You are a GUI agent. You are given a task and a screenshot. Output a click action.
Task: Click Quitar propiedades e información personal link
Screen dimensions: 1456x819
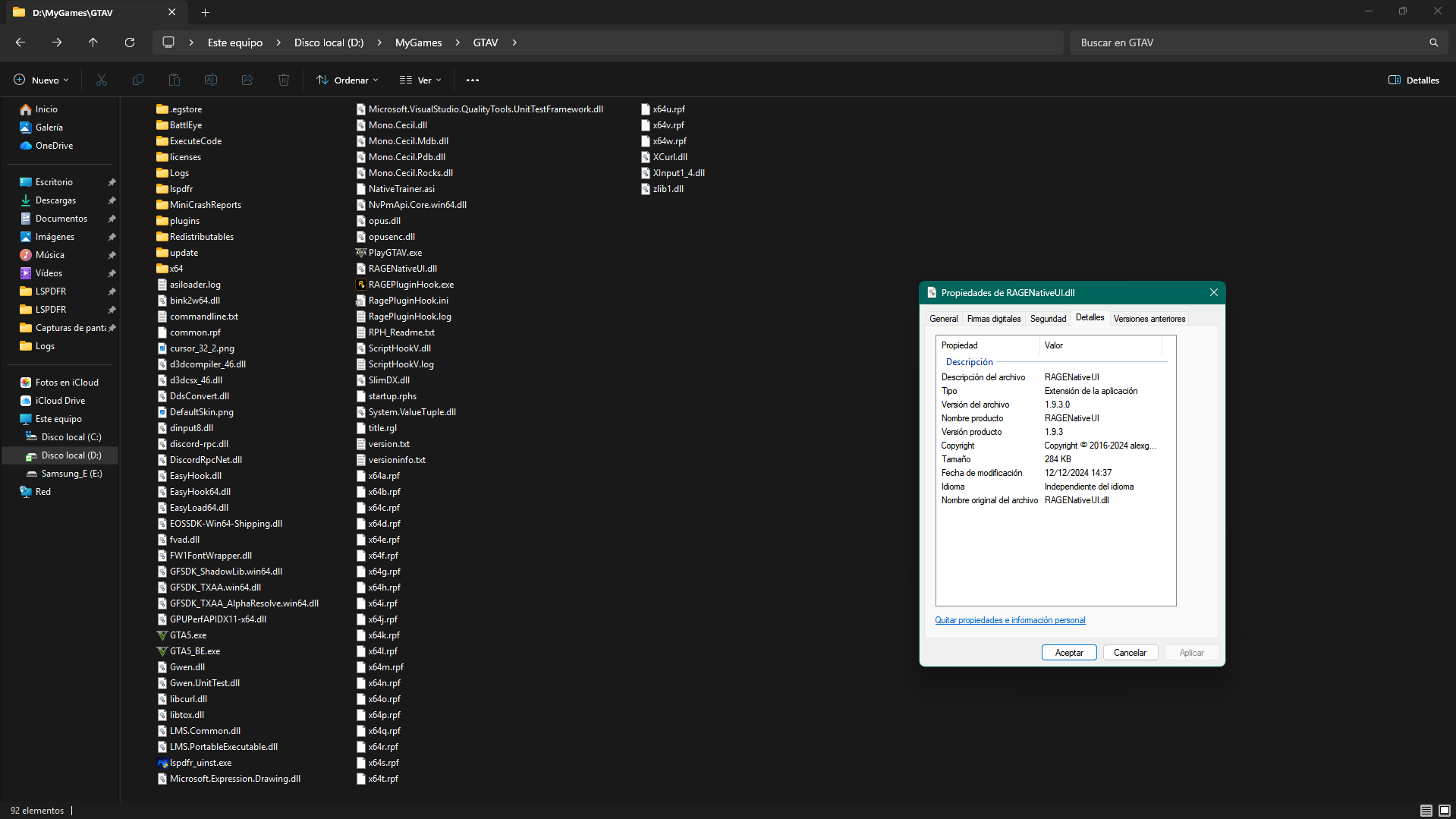tap(1010, 620)
